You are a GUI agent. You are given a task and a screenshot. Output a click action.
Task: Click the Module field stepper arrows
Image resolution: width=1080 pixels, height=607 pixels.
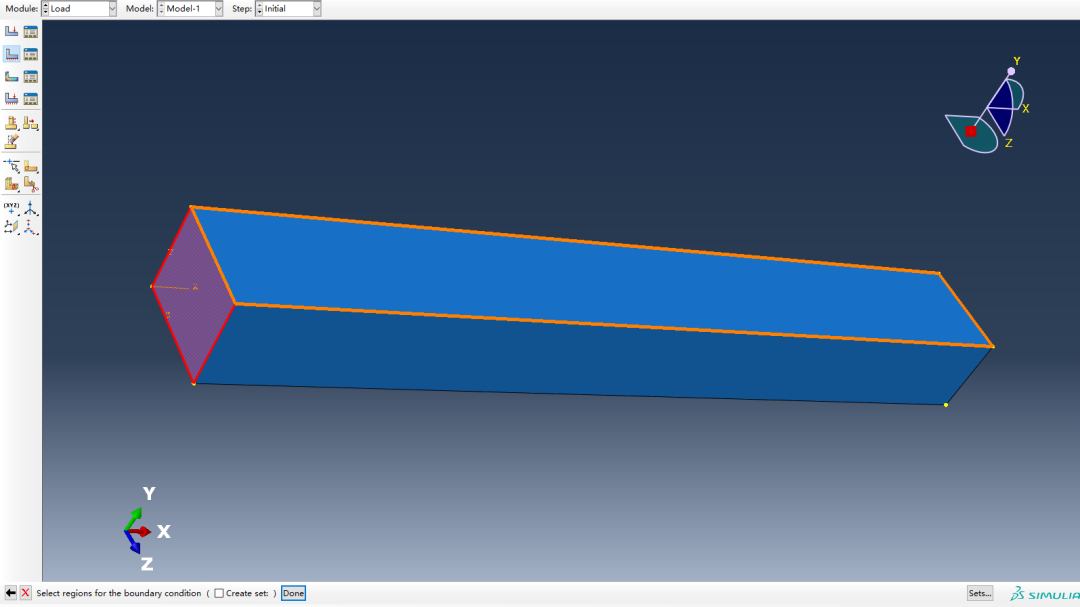click(x=45, y=9)
